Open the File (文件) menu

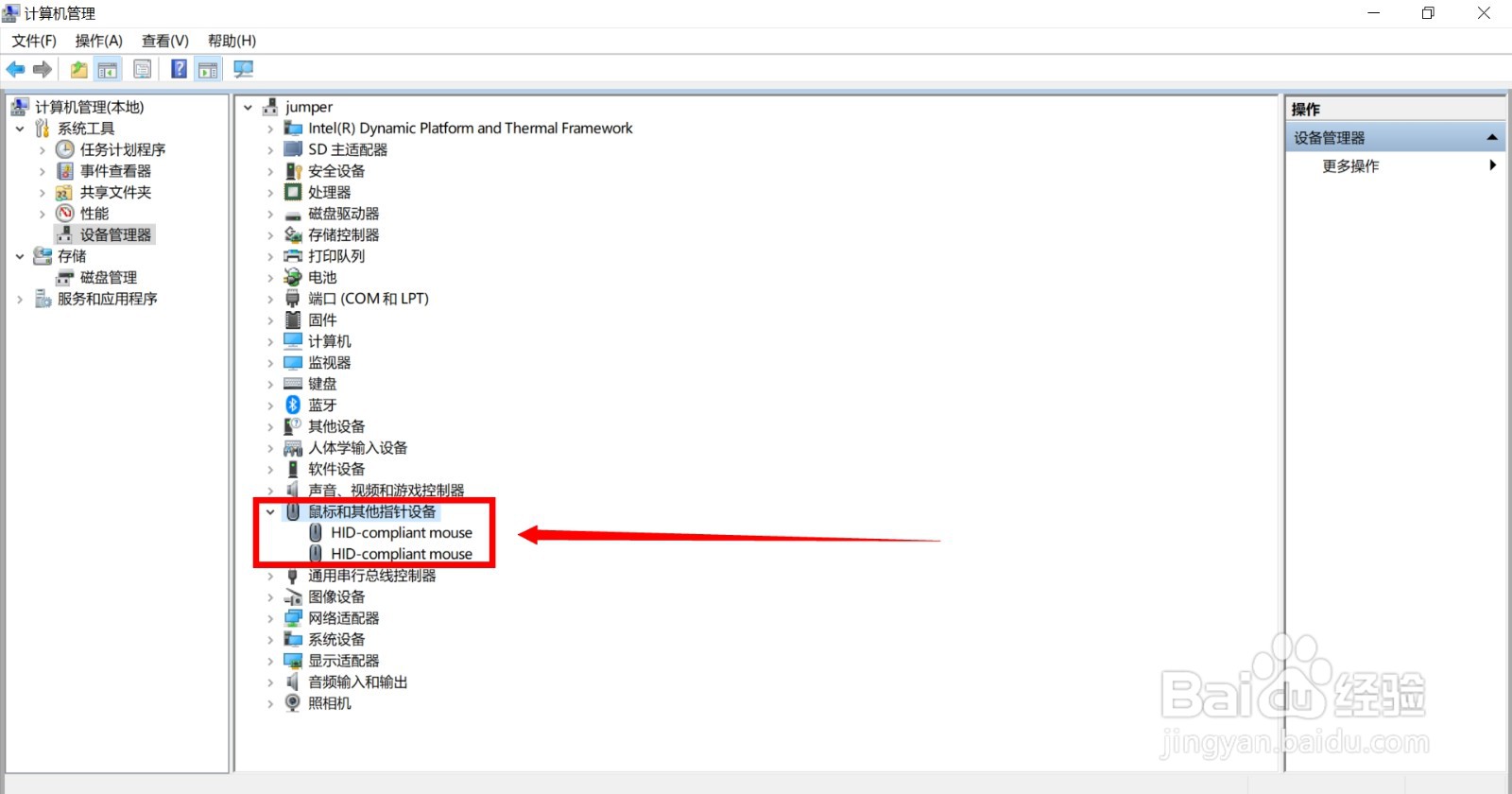(34, 41)
